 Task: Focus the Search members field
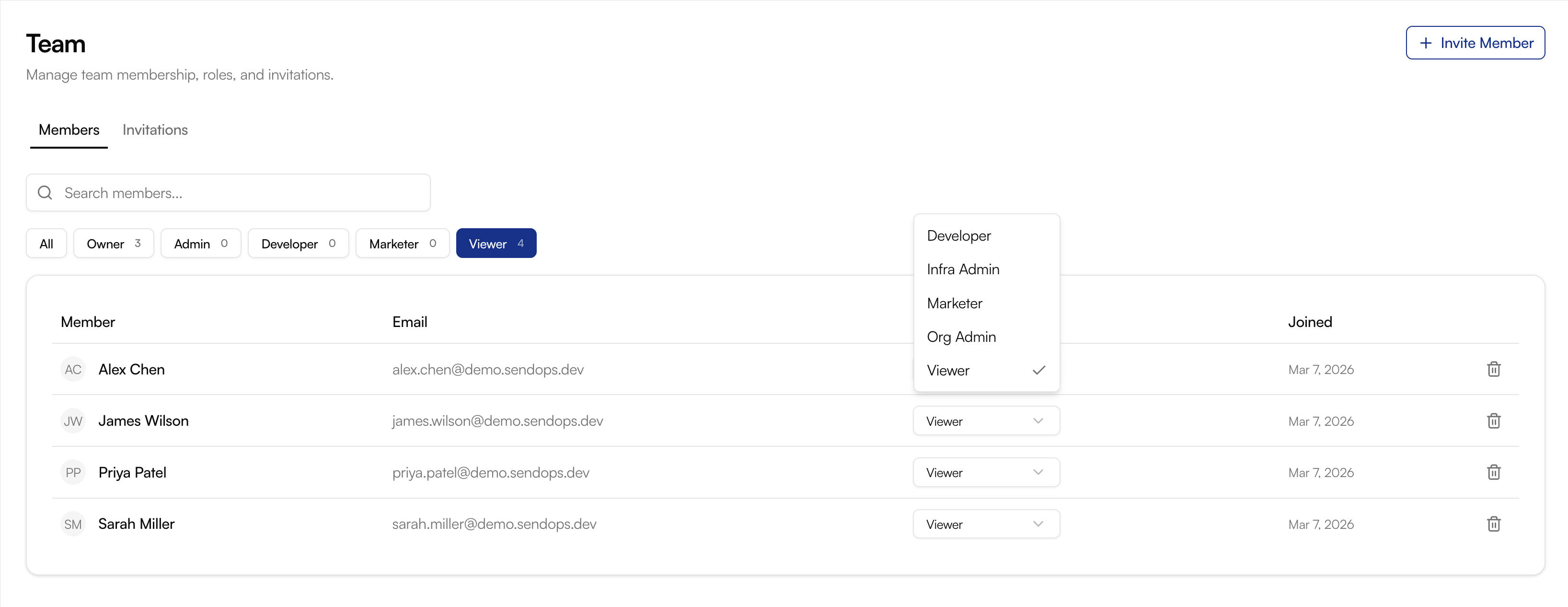click(x=243, y=193)
